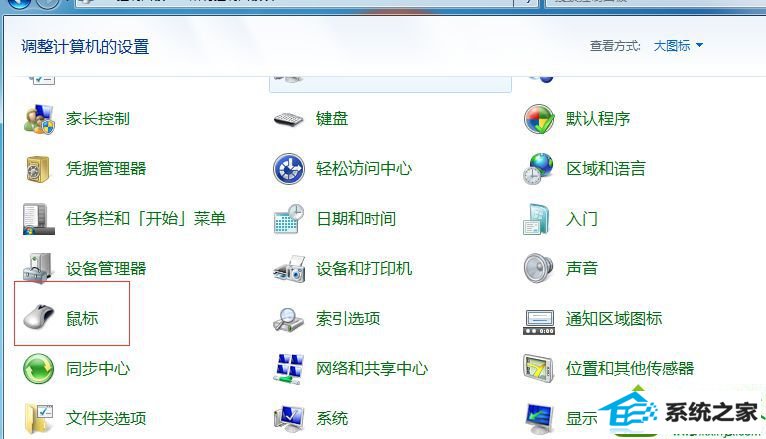
Task: Click the 显示 text label
Action: (x=582, y=418)
